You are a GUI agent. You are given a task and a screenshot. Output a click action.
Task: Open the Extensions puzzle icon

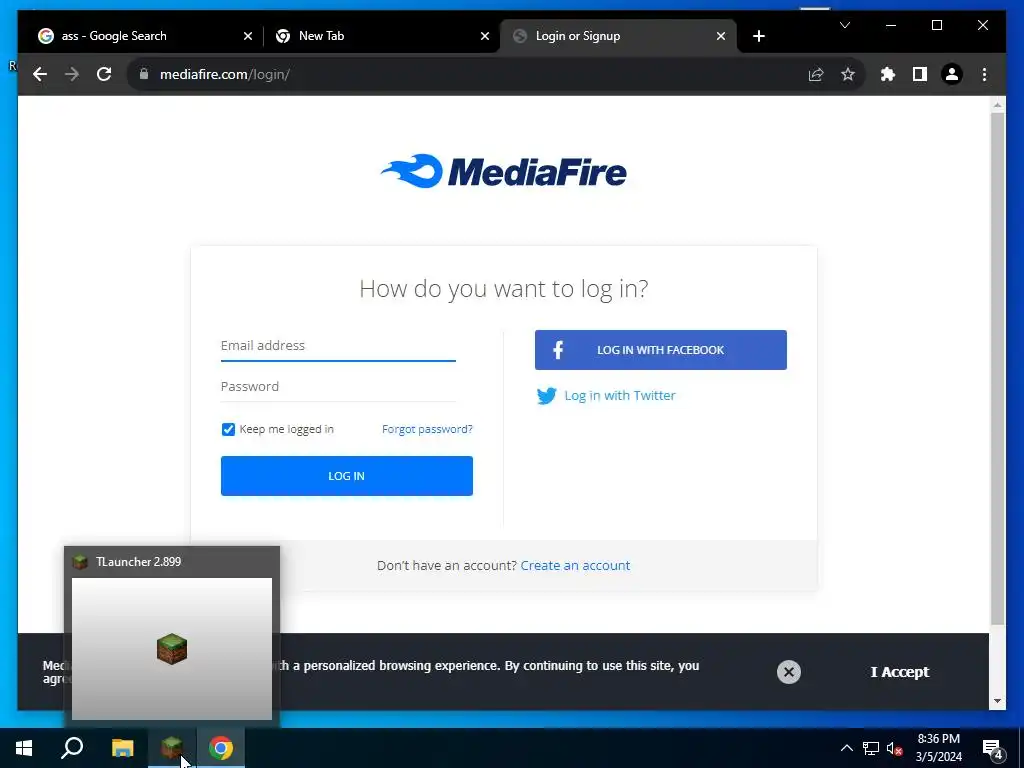tap(888, 74)
